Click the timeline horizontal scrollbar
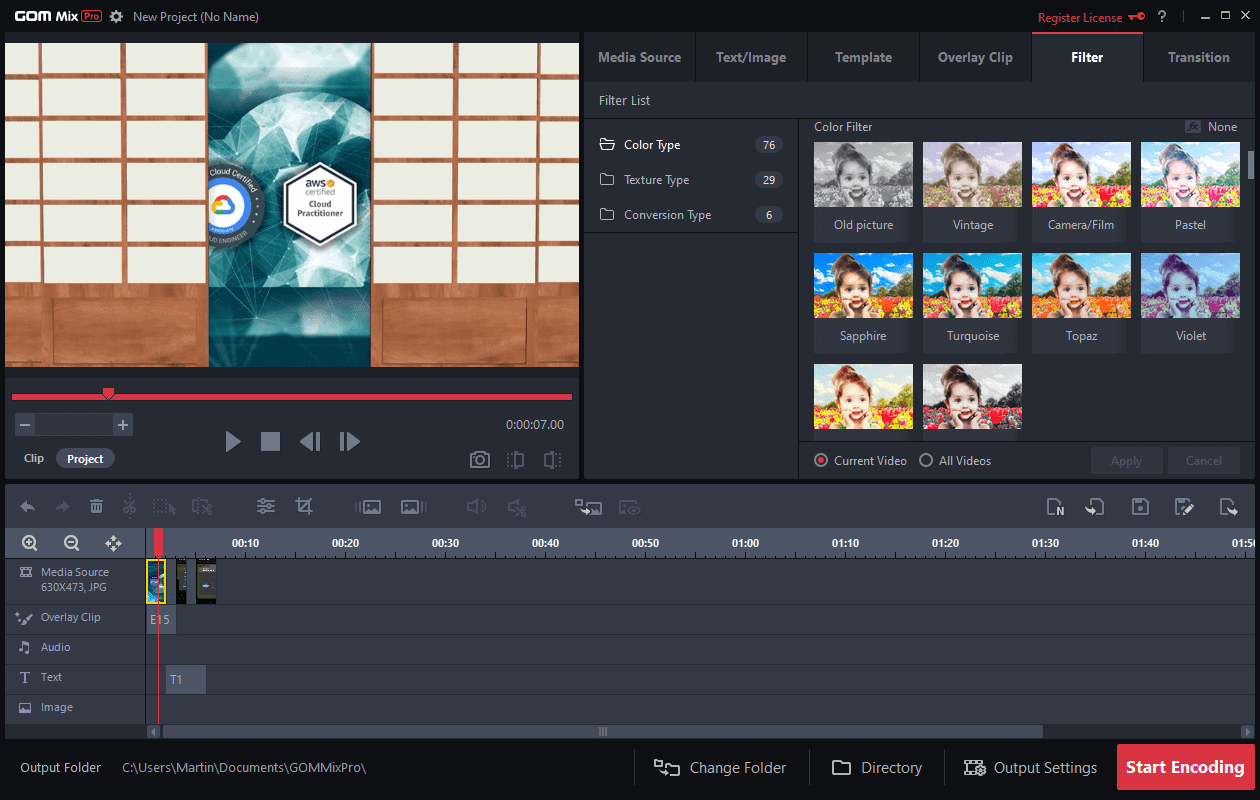 pyautogui.click(x=603, y=731)
